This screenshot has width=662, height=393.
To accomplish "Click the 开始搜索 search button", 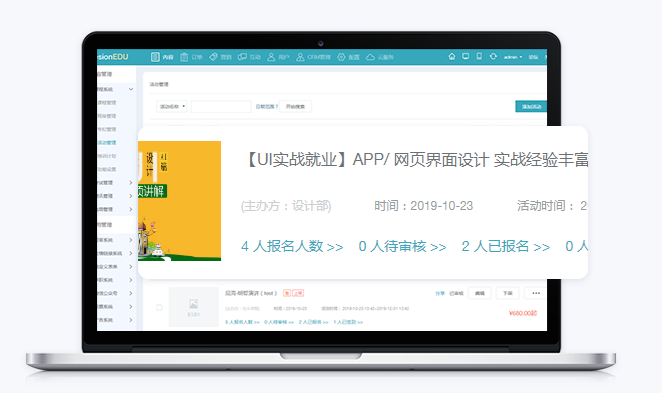I will tap(295, 106).
